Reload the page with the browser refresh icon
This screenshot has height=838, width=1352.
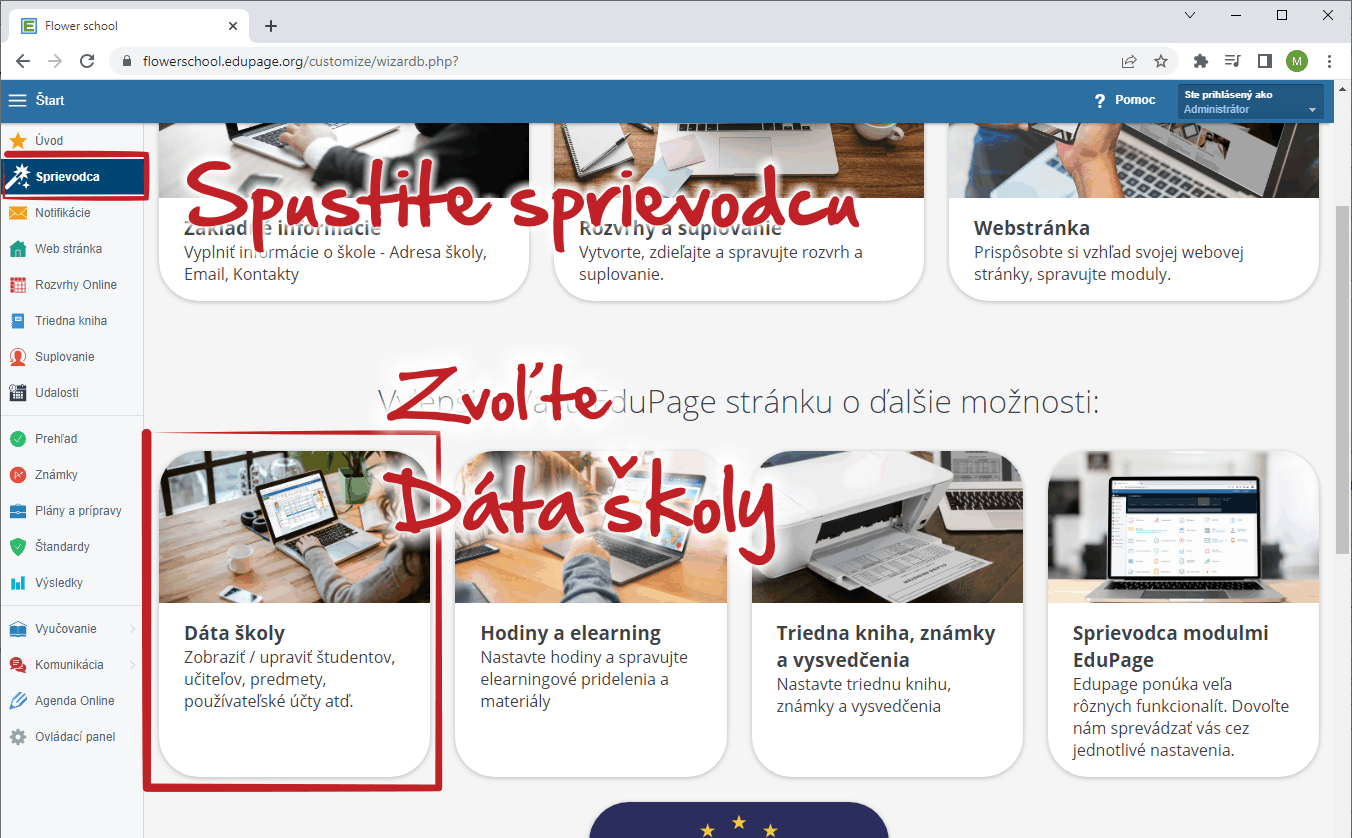[x=87, y=61]
